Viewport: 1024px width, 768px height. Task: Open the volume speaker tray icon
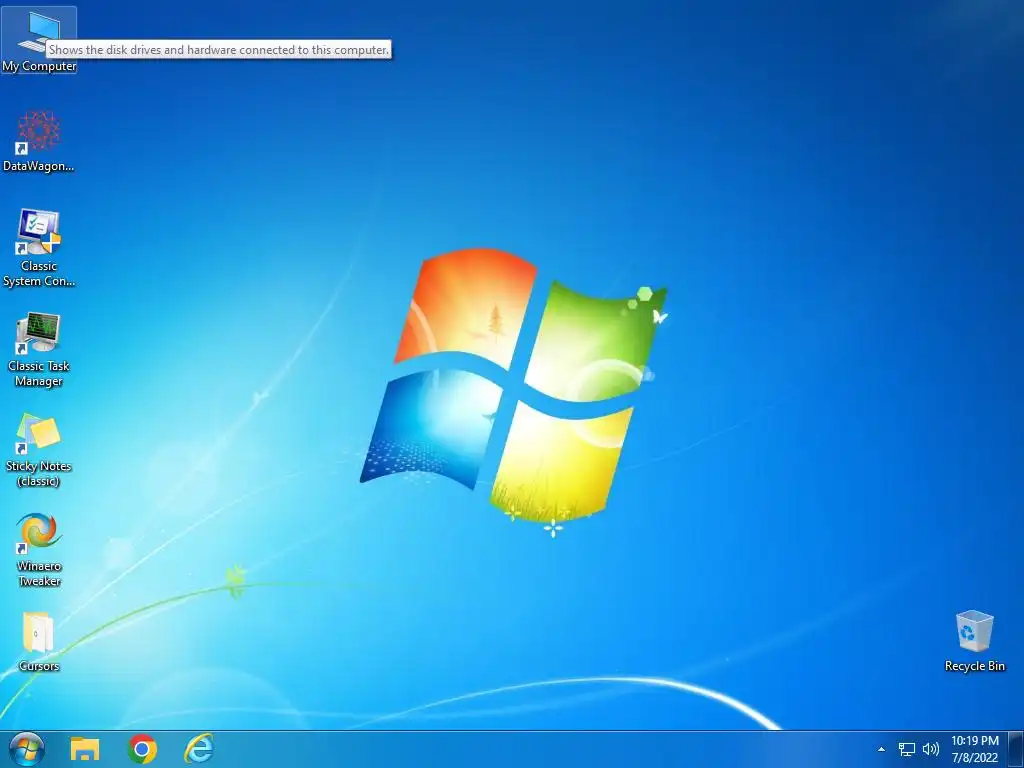[931, 749]
